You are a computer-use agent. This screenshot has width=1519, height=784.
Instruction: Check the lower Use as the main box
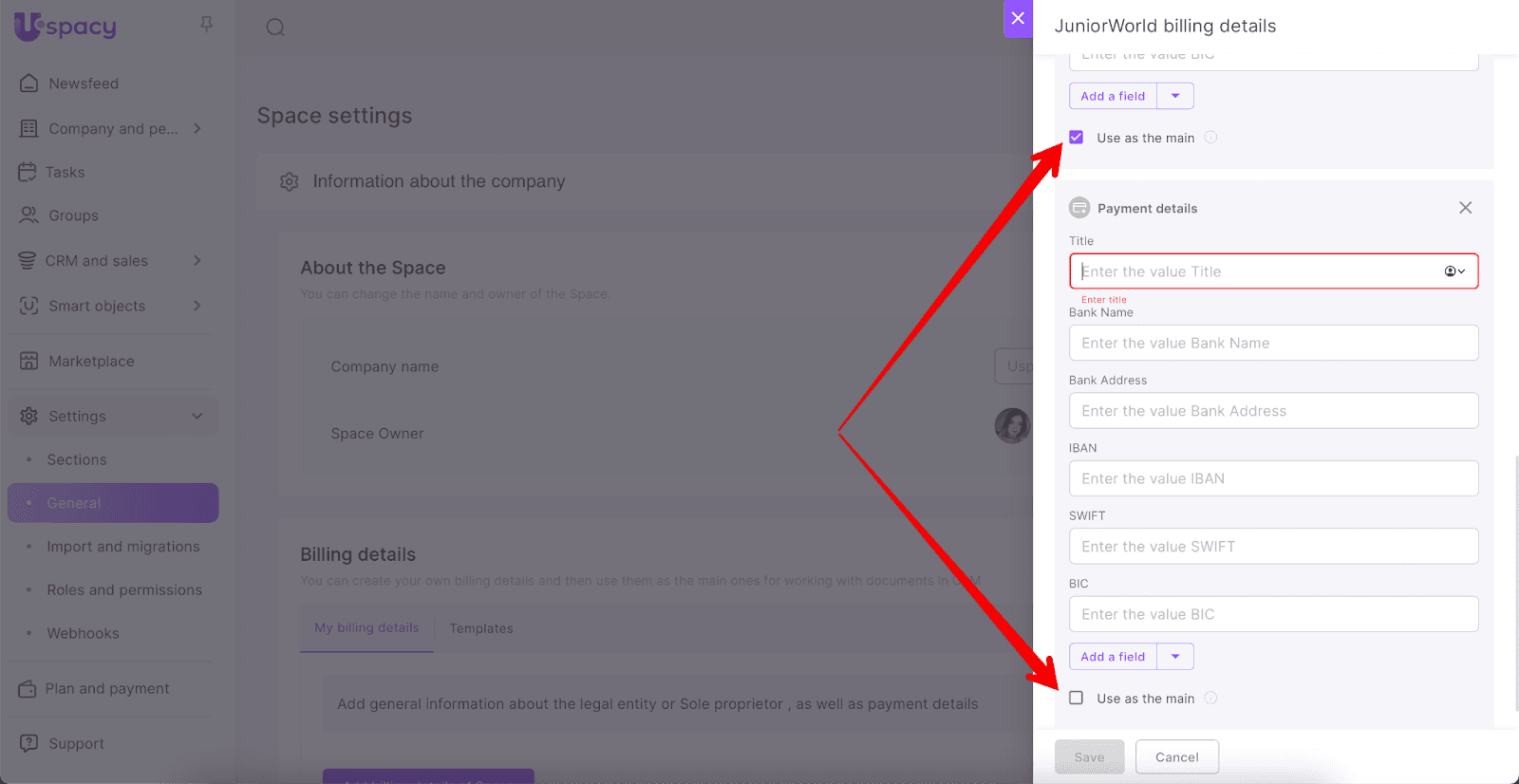[x=1077, y=699]
